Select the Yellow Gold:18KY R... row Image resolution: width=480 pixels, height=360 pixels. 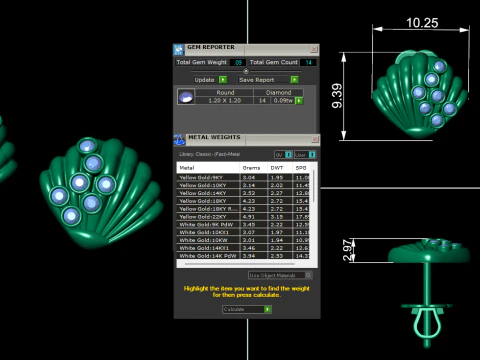pyautogui.click(x=243, y=209)
